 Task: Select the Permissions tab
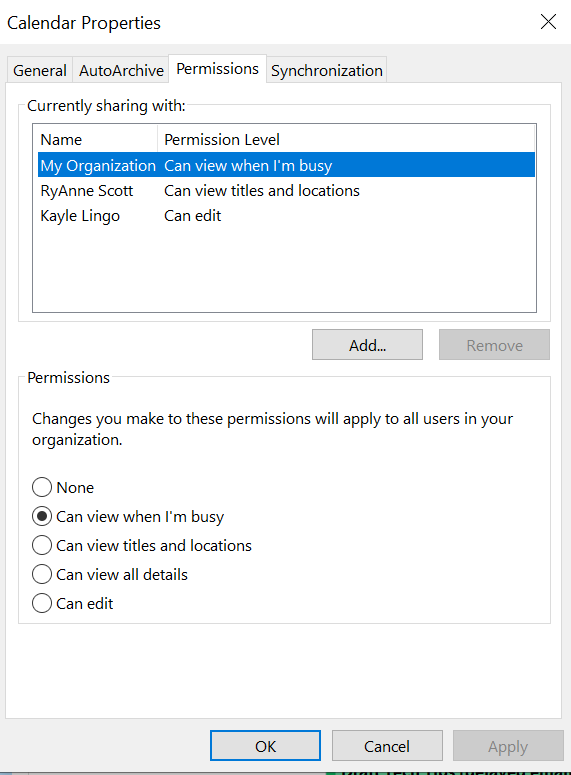(218, 69)
